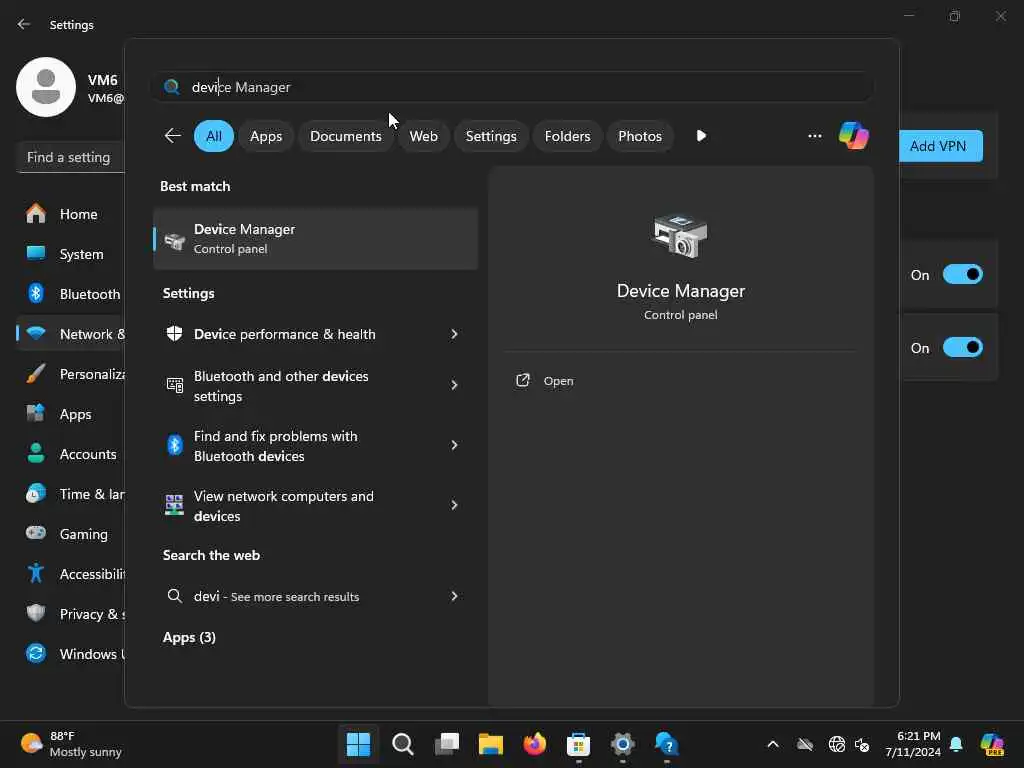Open taskbar Search icon
This screenshot has height=768, width=1024.
[403, 744]
